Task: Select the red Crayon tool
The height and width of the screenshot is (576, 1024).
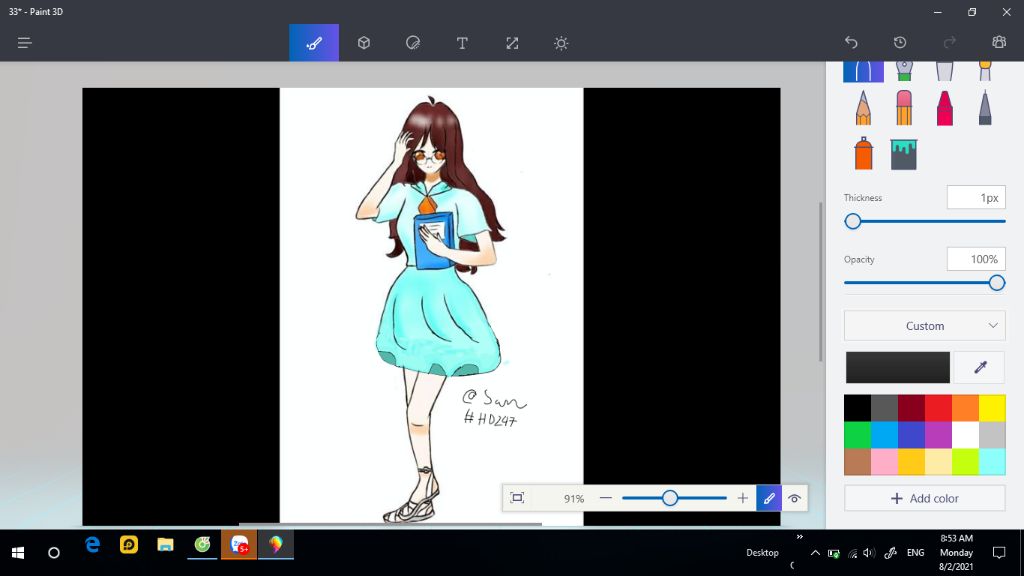Action: [944, 108]
